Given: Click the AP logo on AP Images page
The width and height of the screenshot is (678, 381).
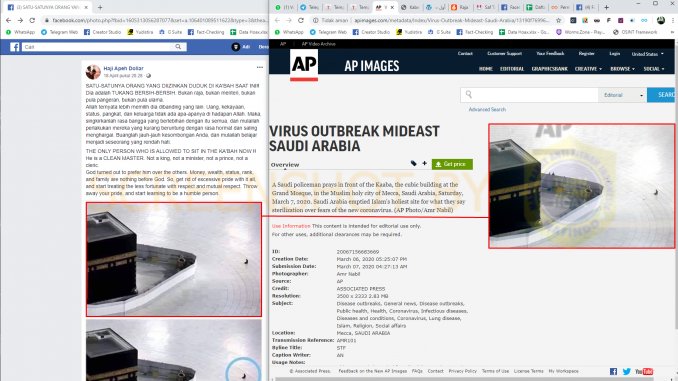Looking at the screenshot, I should point(304,65).
